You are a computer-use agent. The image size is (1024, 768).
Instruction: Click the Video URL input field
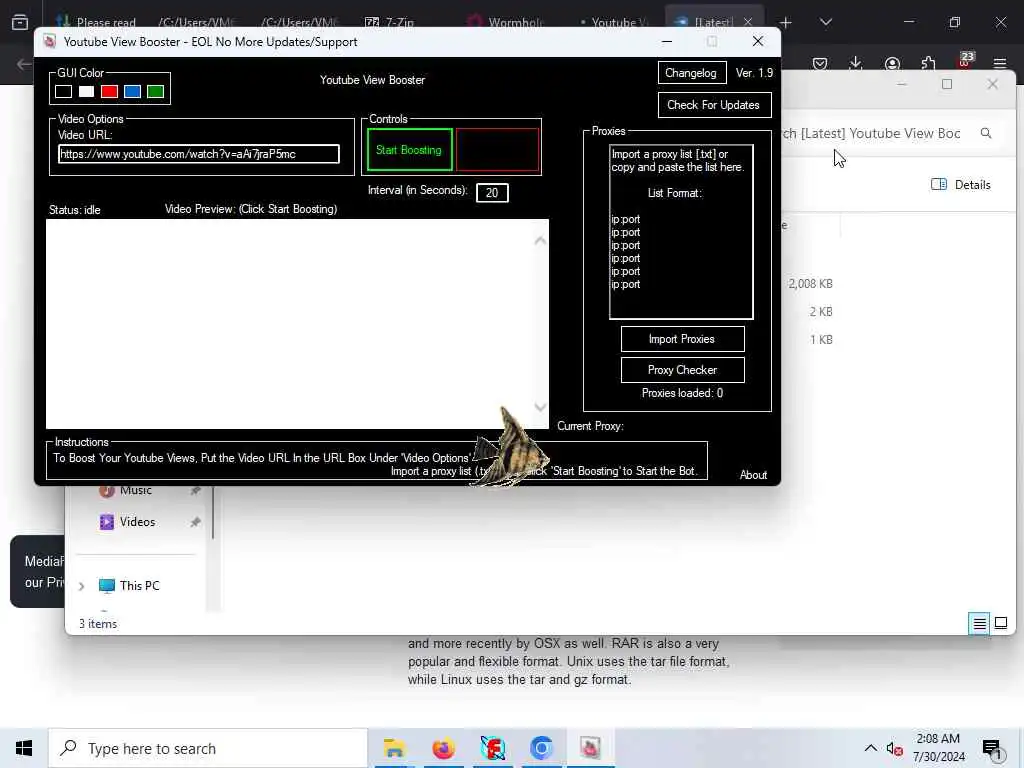pyautogui.click(x=199, y=154)
